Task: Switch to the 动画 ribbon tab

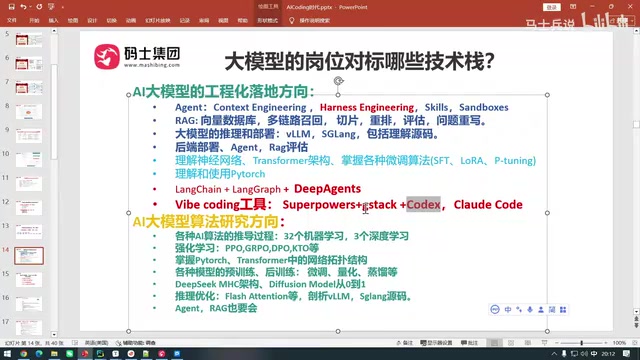Action: point(131,20)
